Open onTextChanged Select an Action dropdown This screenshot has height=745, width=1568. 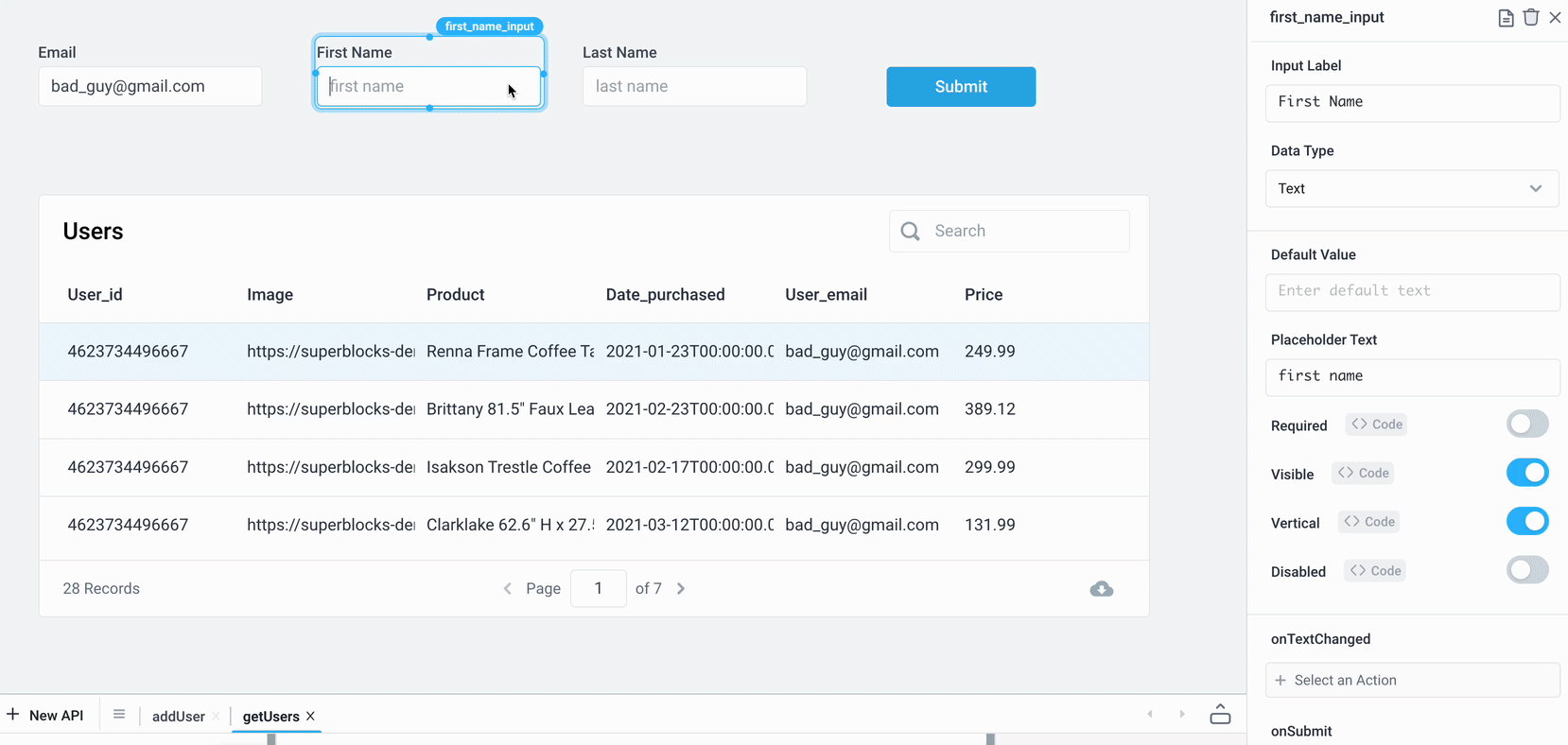pyautogui.click(x=1412, y=681)
